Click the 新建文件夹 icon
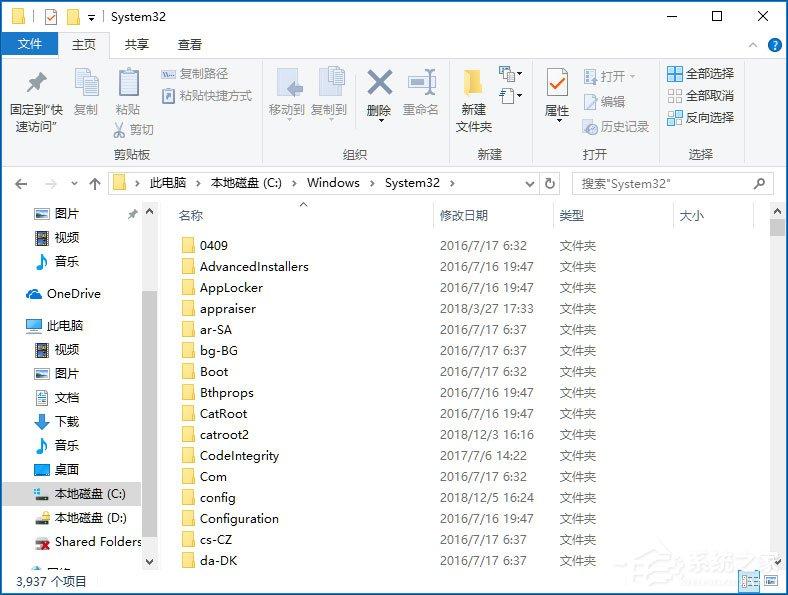 pyautogui.click(x=472, y=82)
